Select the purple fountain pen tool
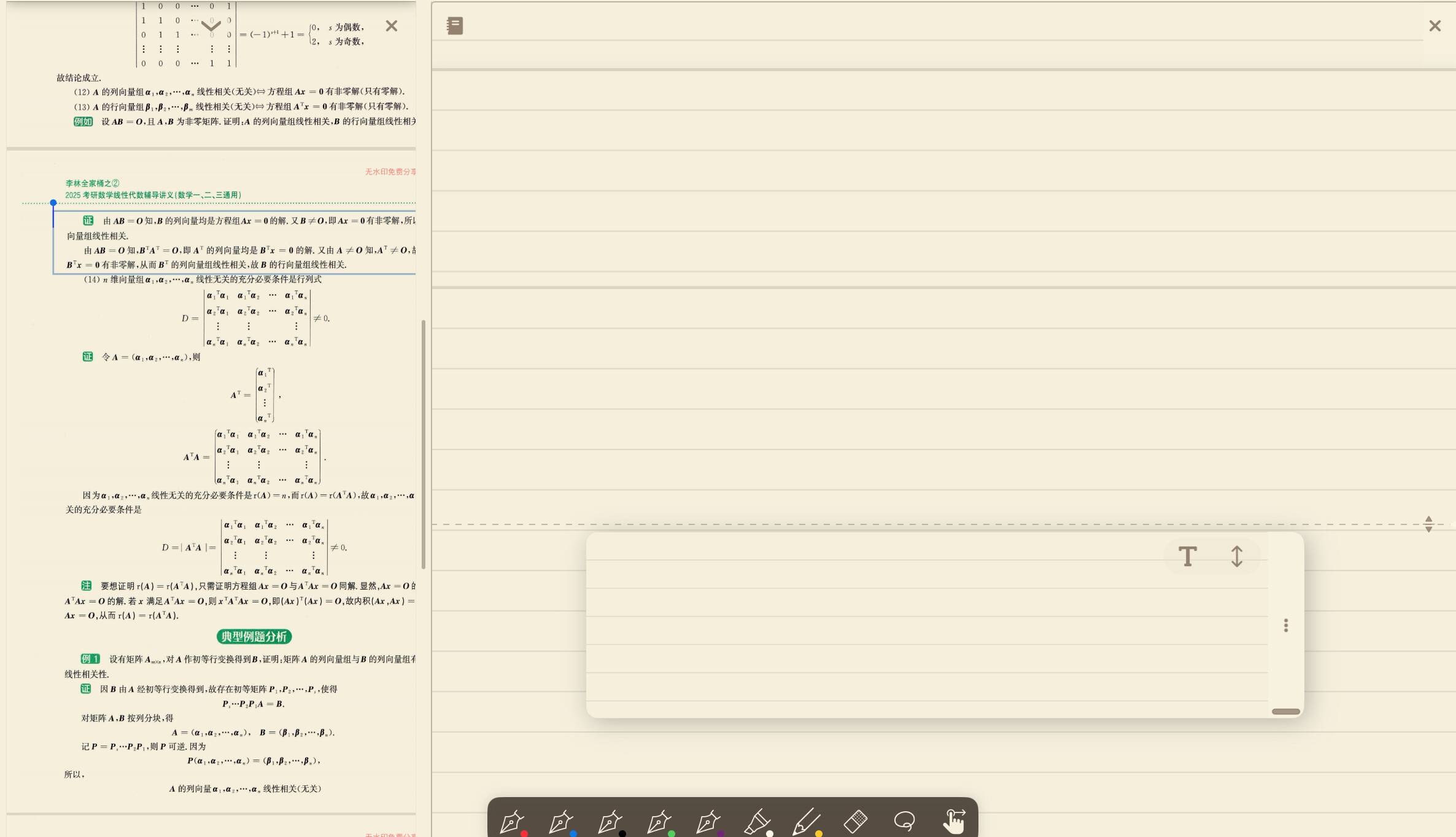This screenshot has width=1456, height=837. [709, 822]
